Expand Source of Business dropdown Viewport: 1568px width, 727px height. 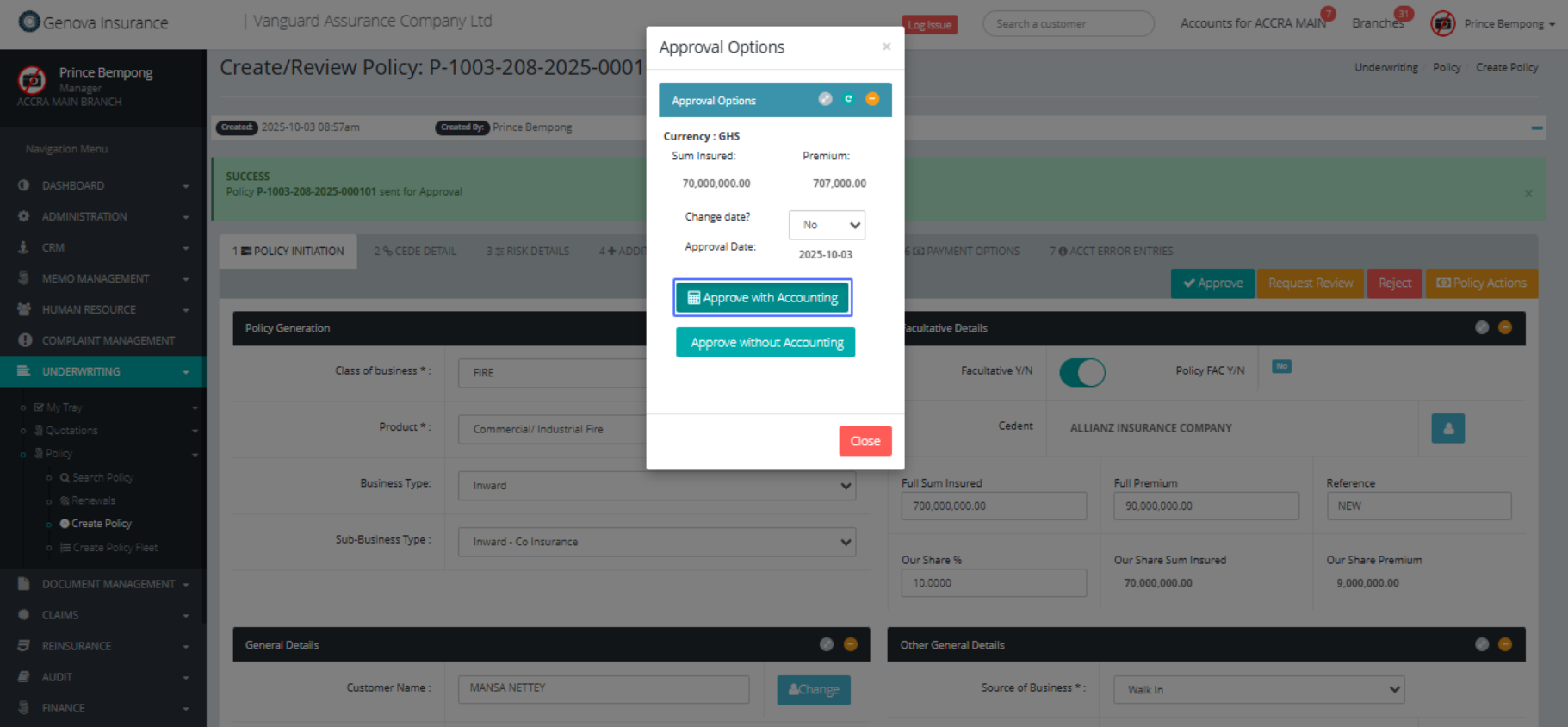coord(1258,689)
